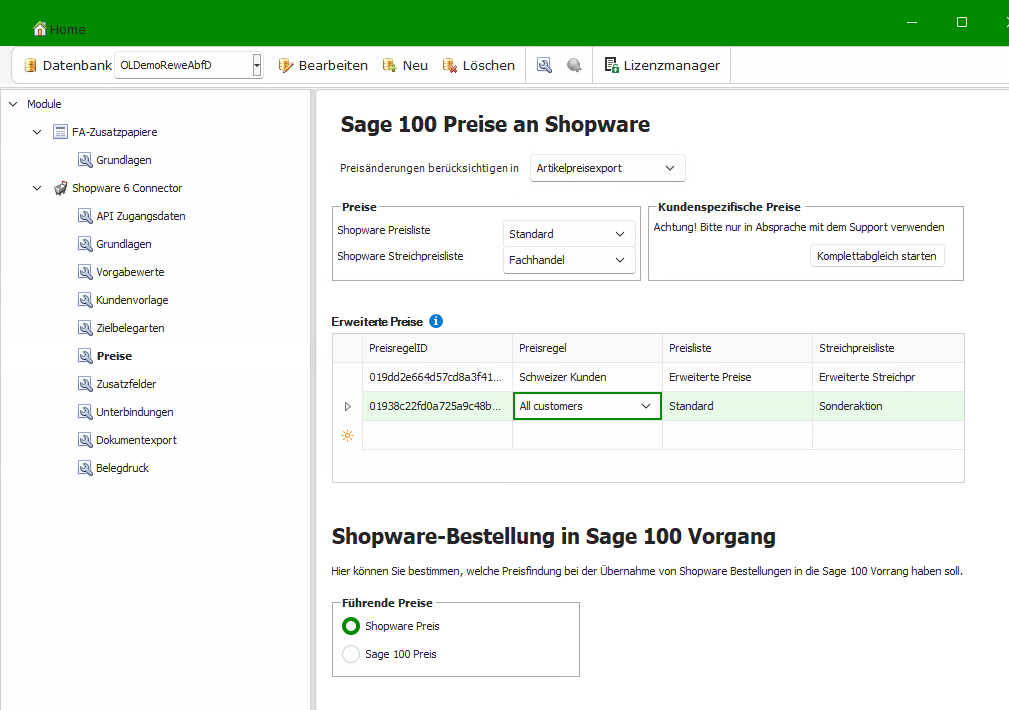This screenshot has width=1009, height=710.
Task: Click the Bearbeiten toolbar button
Action: click(x=322, y=65)
